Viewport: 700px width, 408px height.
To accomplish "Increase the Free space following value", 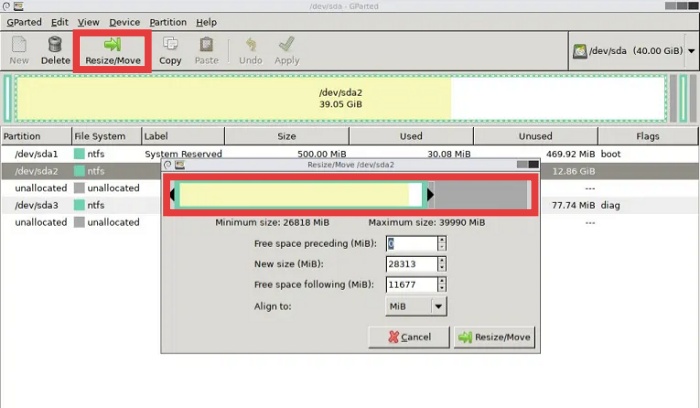I will click(x=442, y=280).
